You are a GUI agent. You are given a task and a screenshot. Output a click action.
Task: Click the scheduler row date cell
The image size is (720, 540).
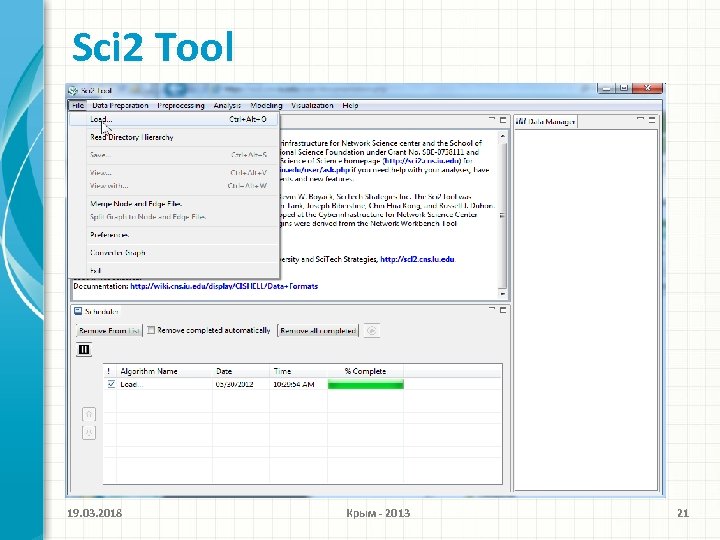(x=241, y=384)
